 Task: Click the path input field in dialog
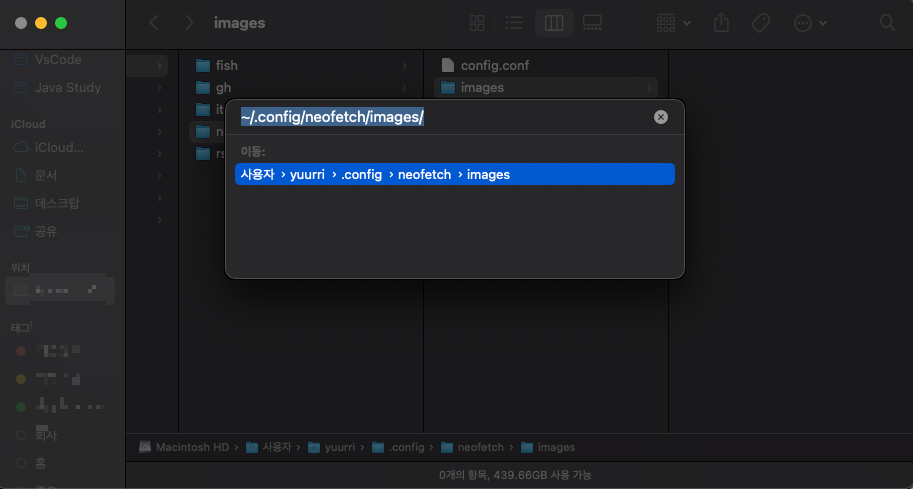pyautogui.click(x=444, y=117)
